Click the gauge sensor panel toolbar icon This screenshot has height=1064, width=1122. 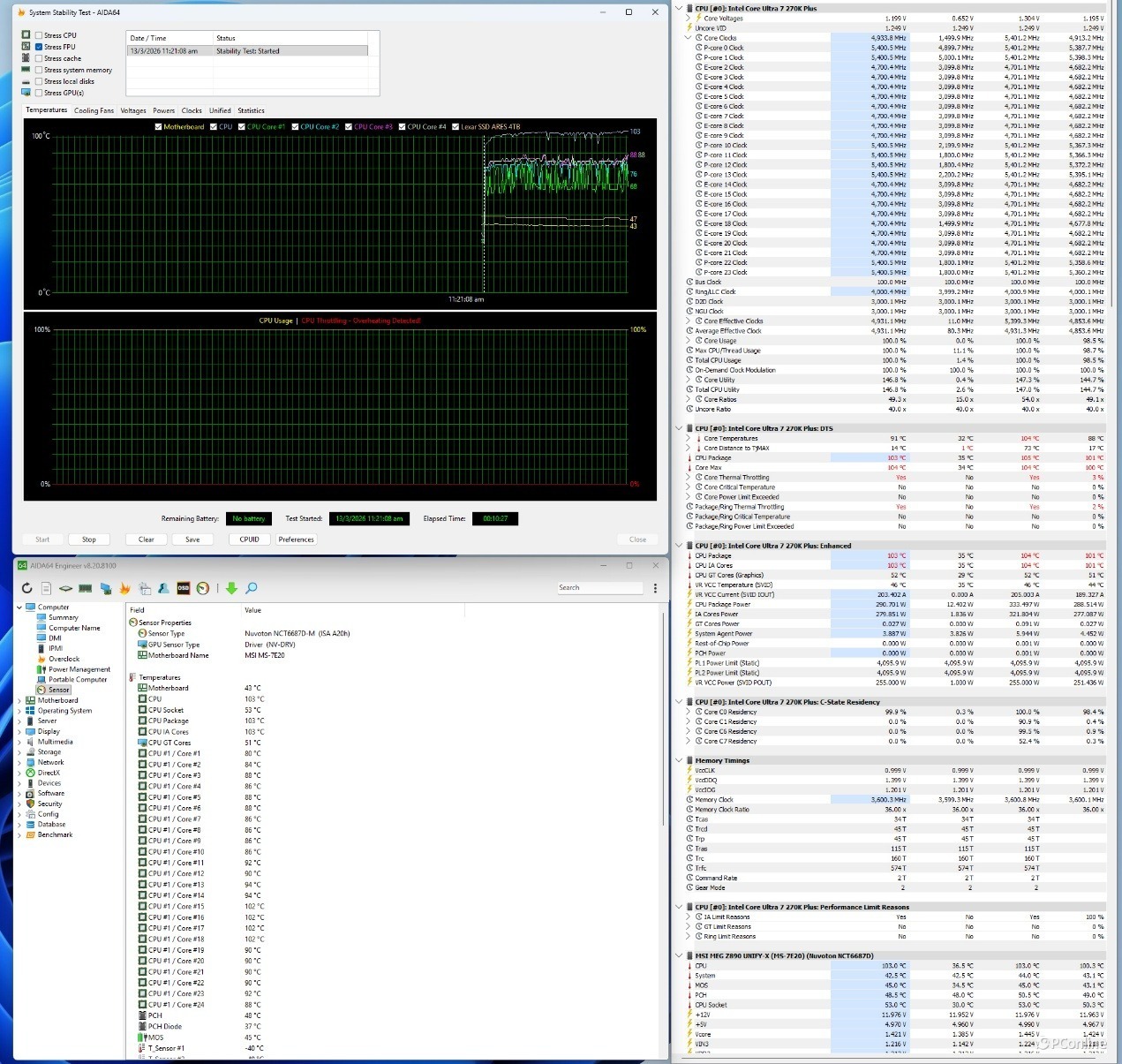[x=203, y=588]
